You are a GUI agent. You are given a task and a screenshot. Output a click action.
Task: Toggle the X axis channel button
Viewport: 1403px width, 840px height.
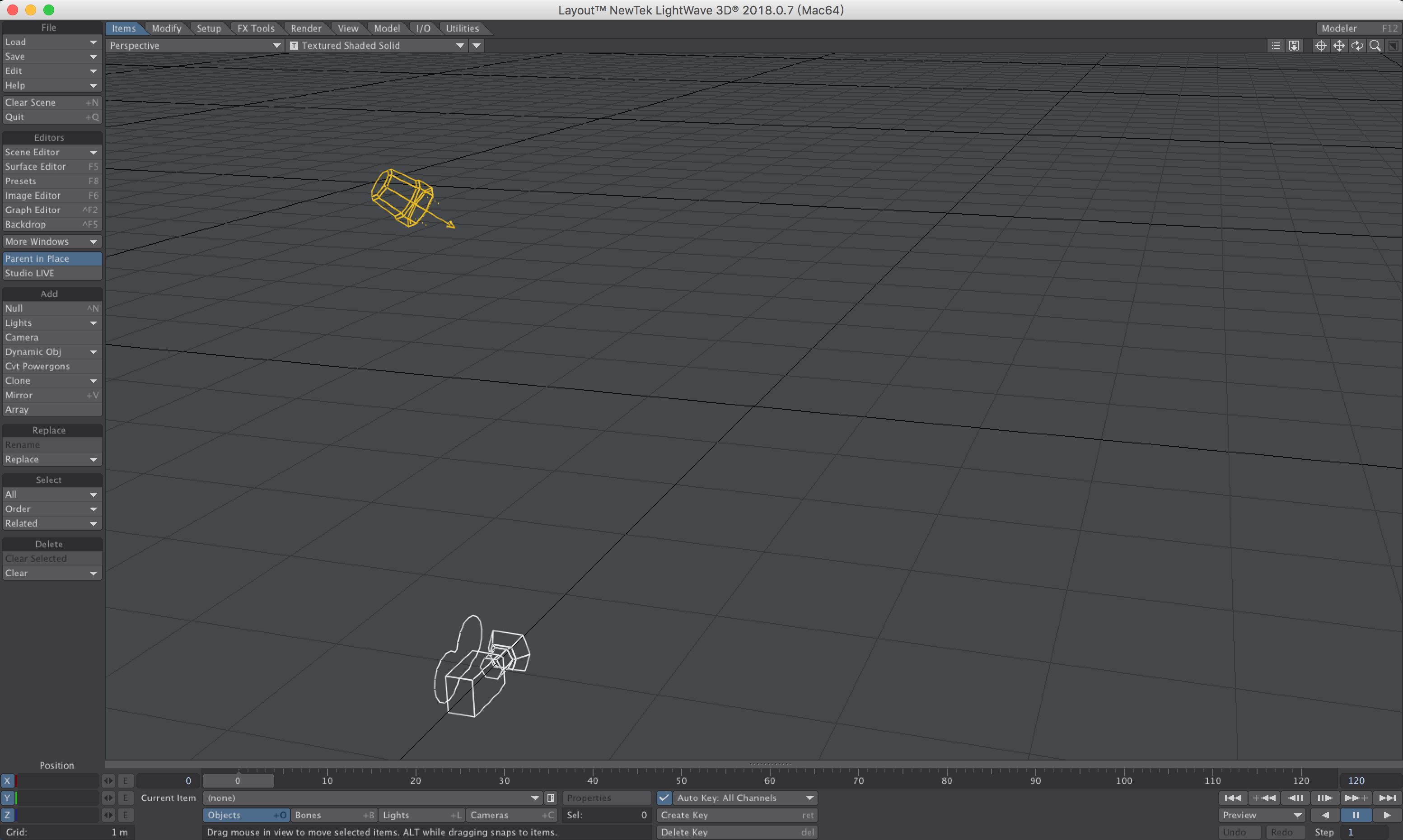click(7, 780)
